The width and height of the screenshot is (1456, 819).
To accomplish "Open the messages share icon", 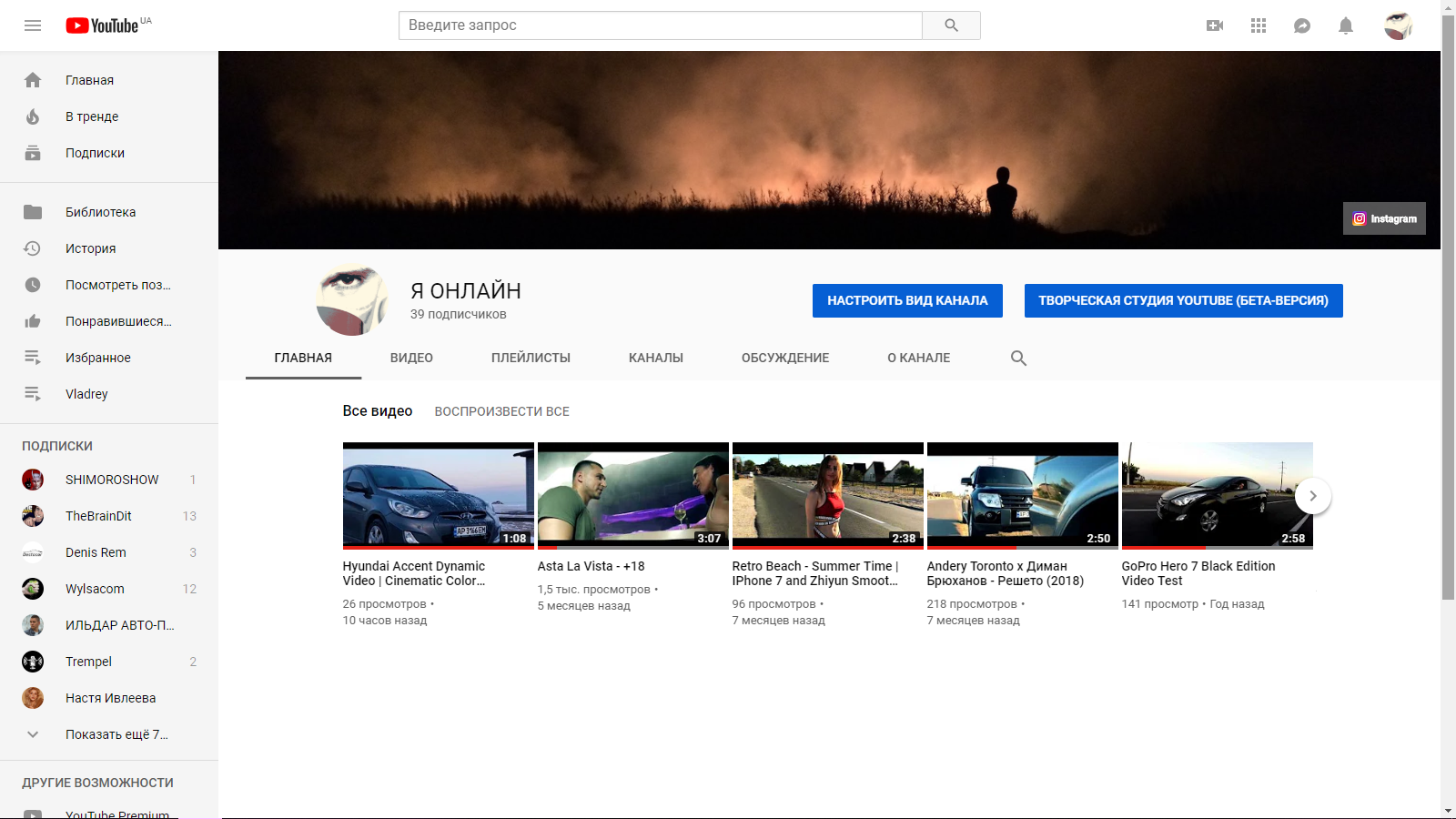I will tap(1302, 25).
